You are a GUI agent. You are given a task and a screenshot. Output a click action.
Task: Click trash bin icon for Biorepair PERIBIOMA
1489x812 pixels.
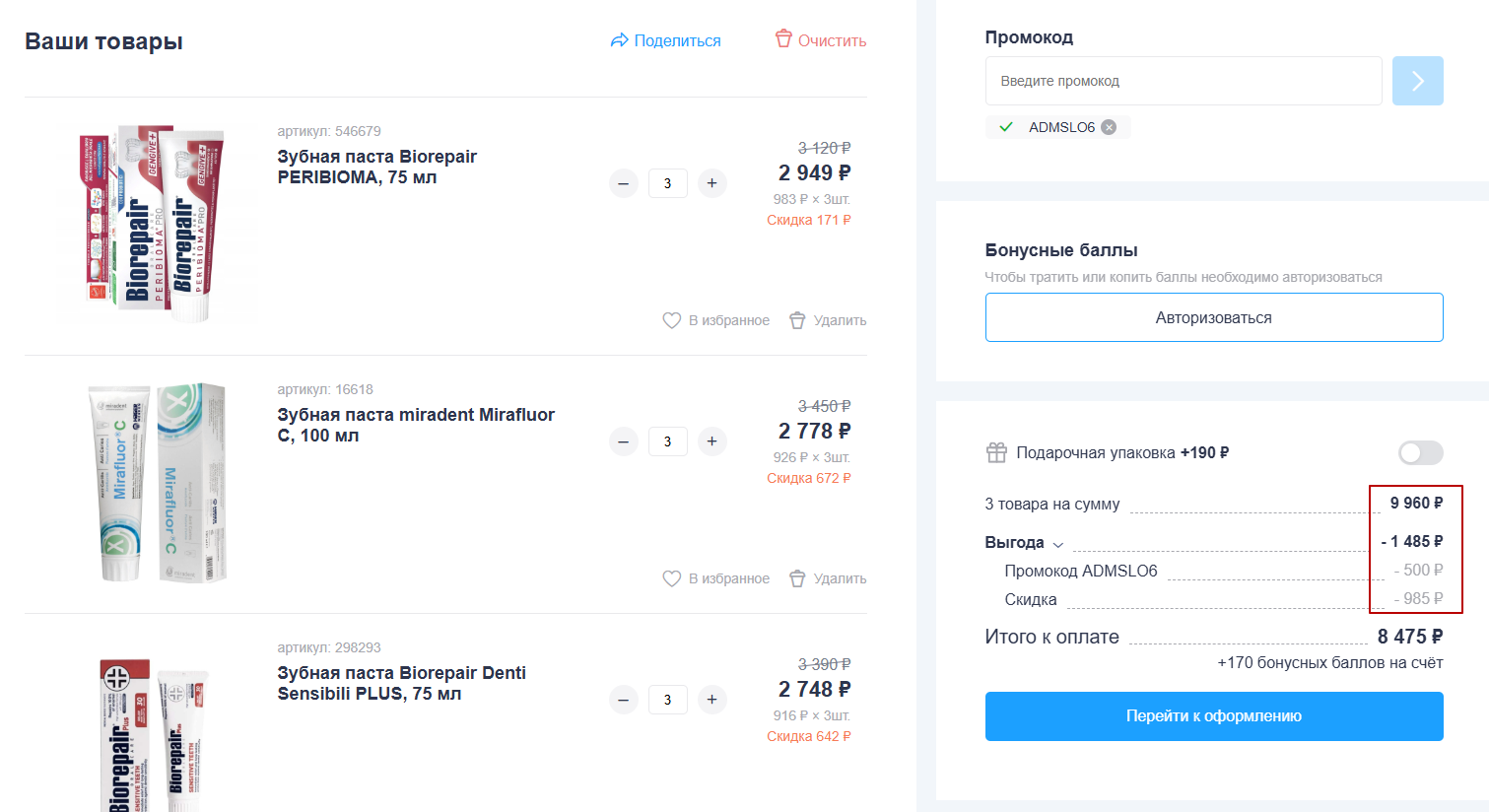(x=797, y=320)
